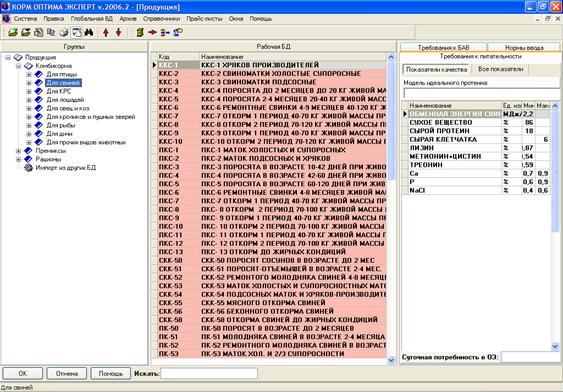Image resolution: width=563 pixels, height=392 pixels.
Task: Click the copy documents toolbar icon
Action: (51, 33)
